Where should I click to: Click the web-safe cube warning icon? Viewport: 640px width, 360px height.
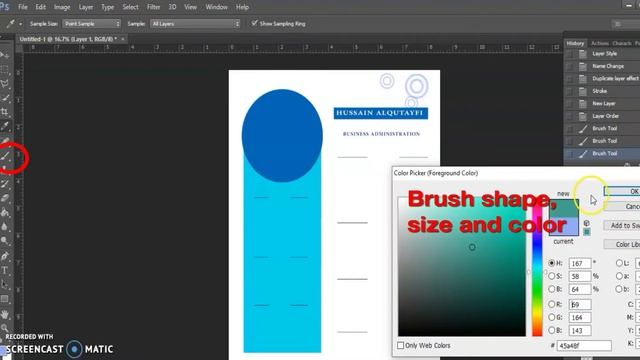point(587,223)
